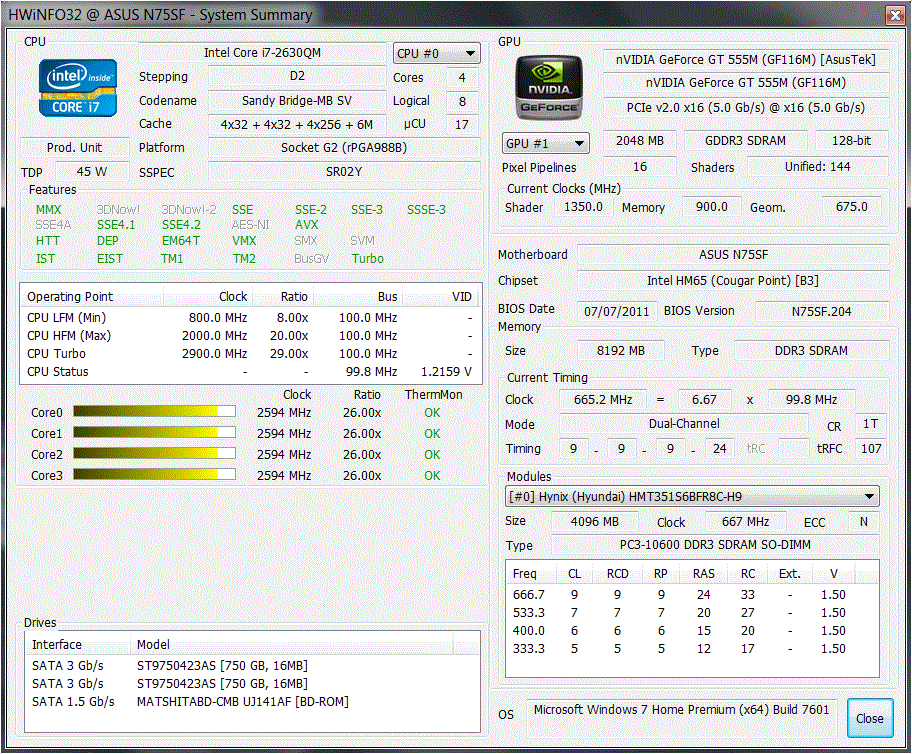
Task: Click the 2048 MB video memory field
Action: tap(640, 141)
